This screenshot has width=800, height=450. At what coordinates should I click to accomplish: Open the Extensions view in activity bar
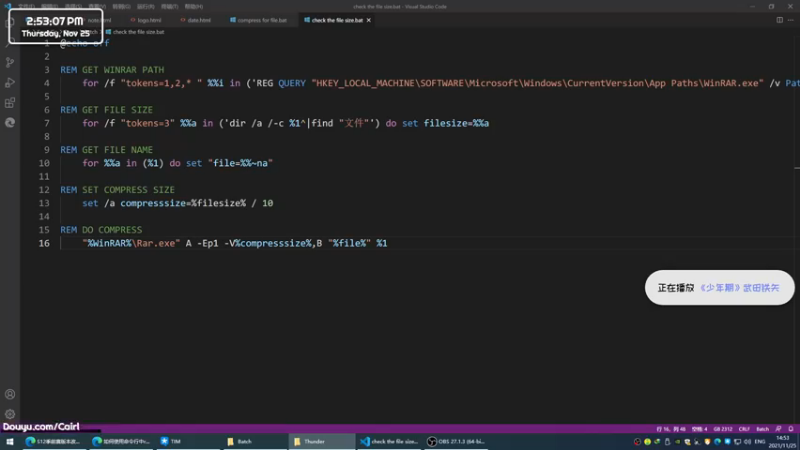click(10, 103)
